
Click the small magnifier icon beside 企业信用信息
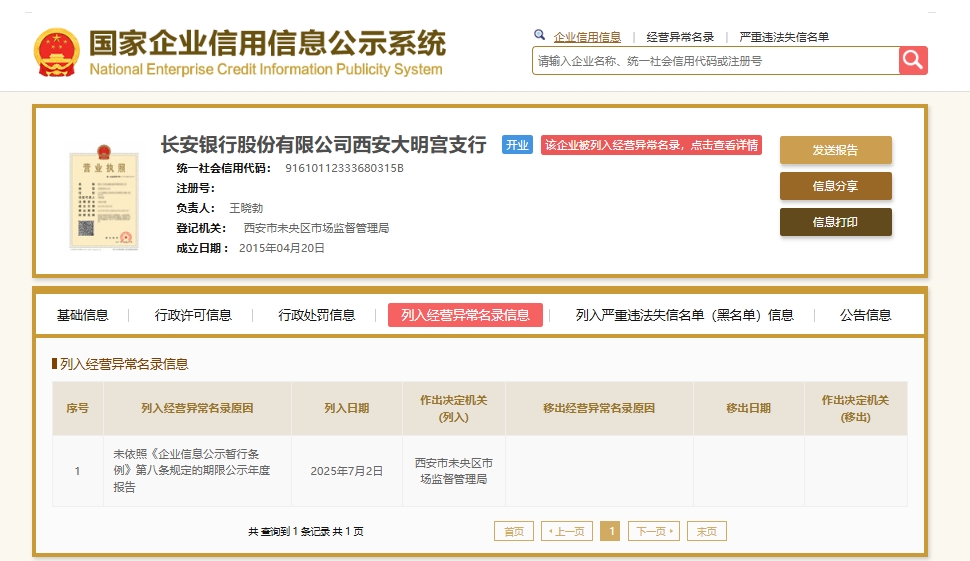click(539, 35)
